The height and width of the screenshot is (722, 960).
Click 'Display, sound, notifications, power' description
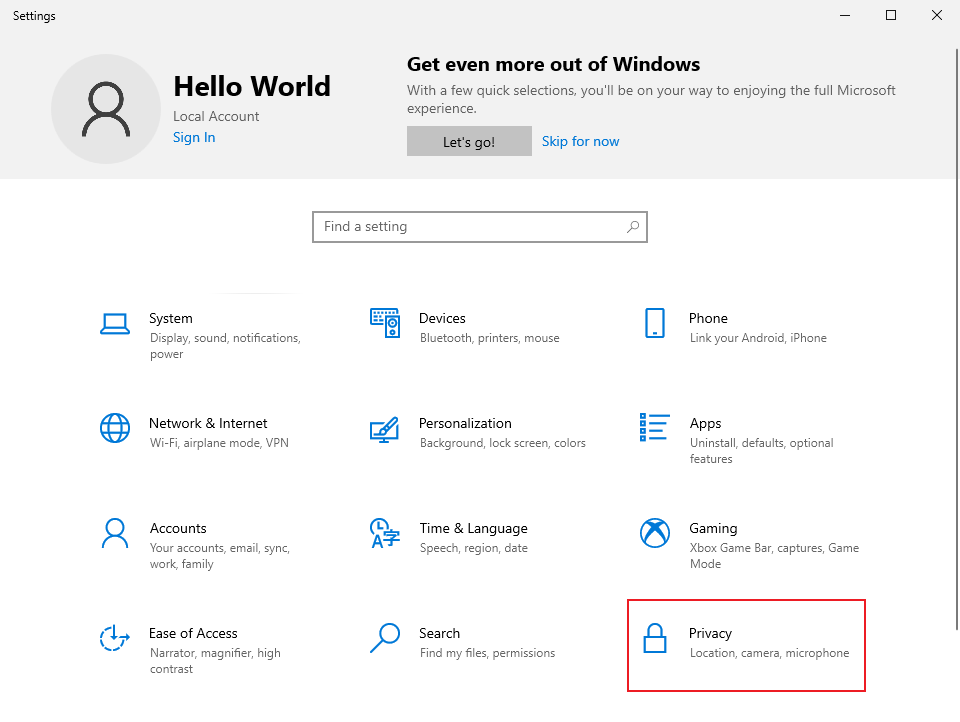tap(225, 346)
